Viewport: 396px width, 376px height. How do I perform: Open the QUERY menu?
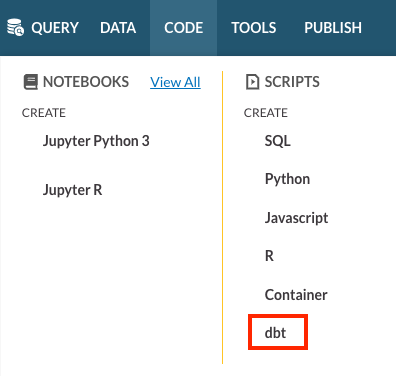pos(55,28)
